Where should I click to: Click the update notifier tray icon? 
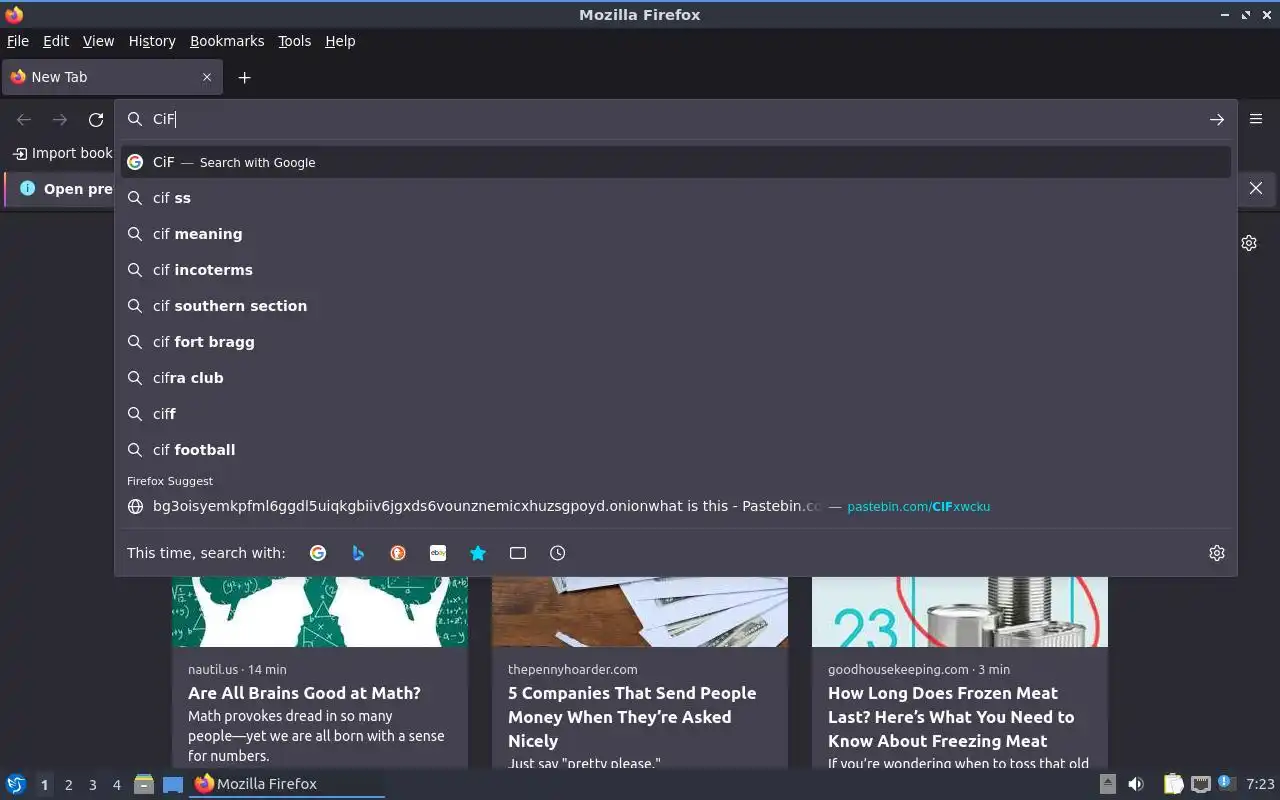[x=1226, y=784]
